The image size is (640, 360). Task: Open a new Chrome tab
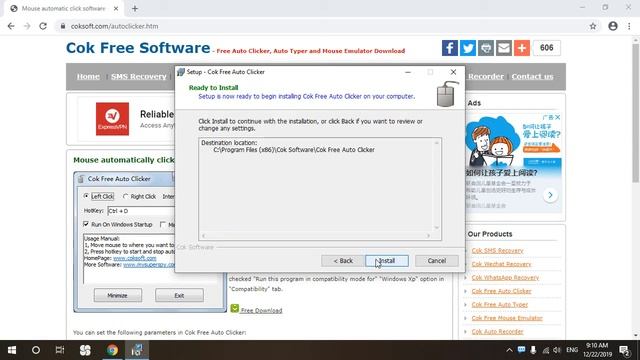[x=135, y=8]
